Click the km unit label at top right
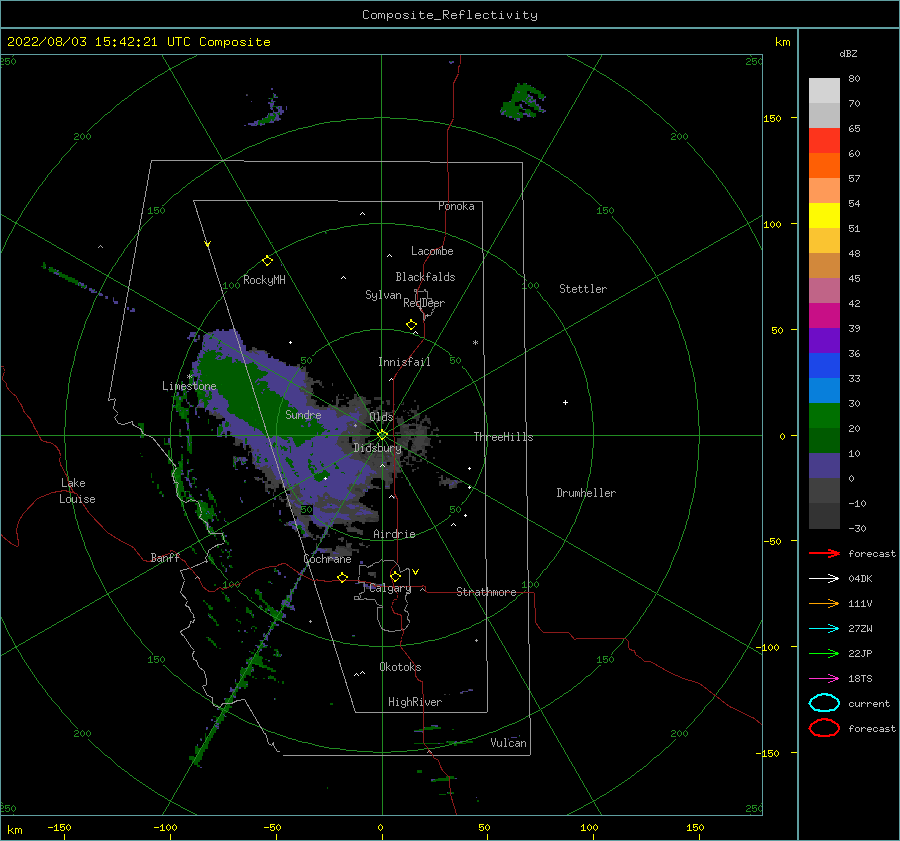900x841 pixels. [782, 42]
